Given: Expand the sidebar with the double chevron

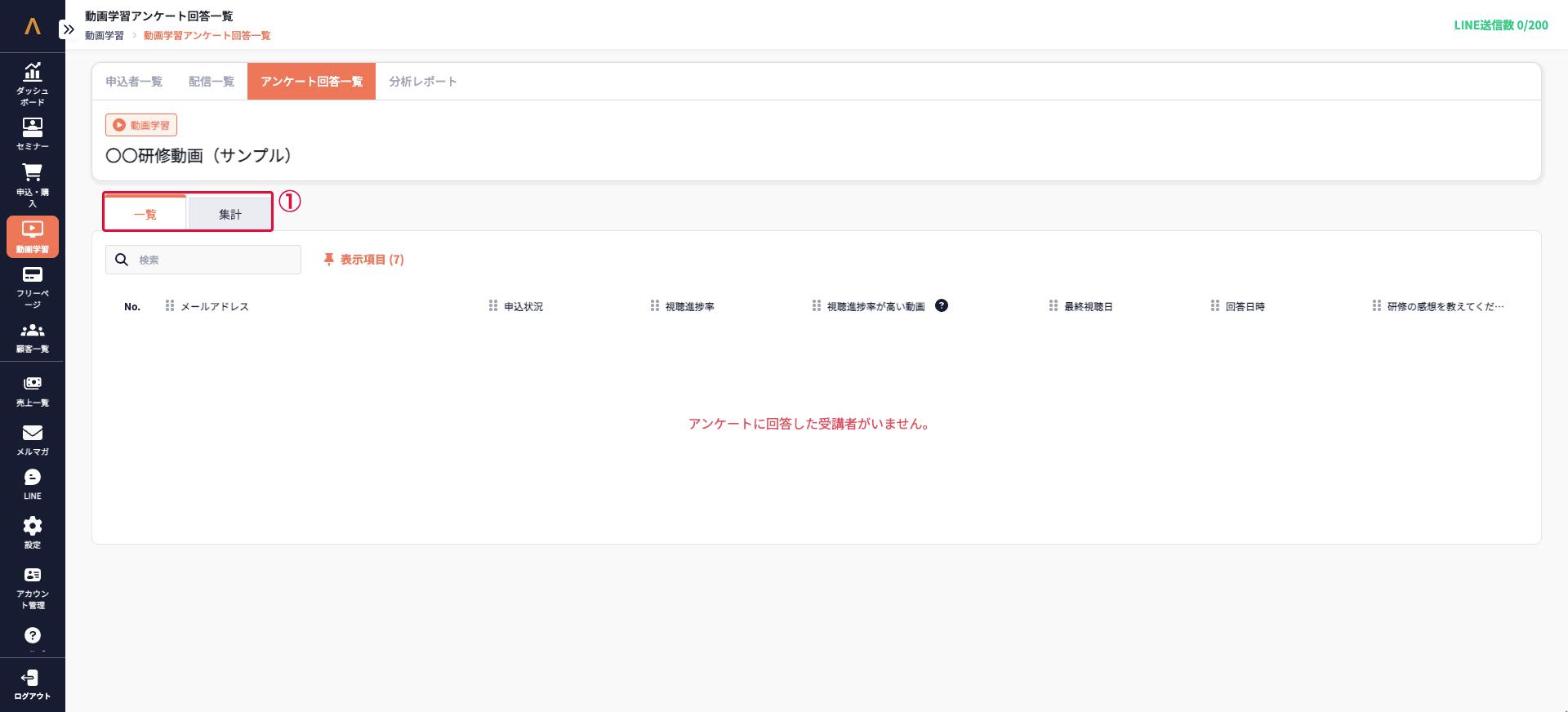Looking at the screenshot, I should click(x=68, y=29).
